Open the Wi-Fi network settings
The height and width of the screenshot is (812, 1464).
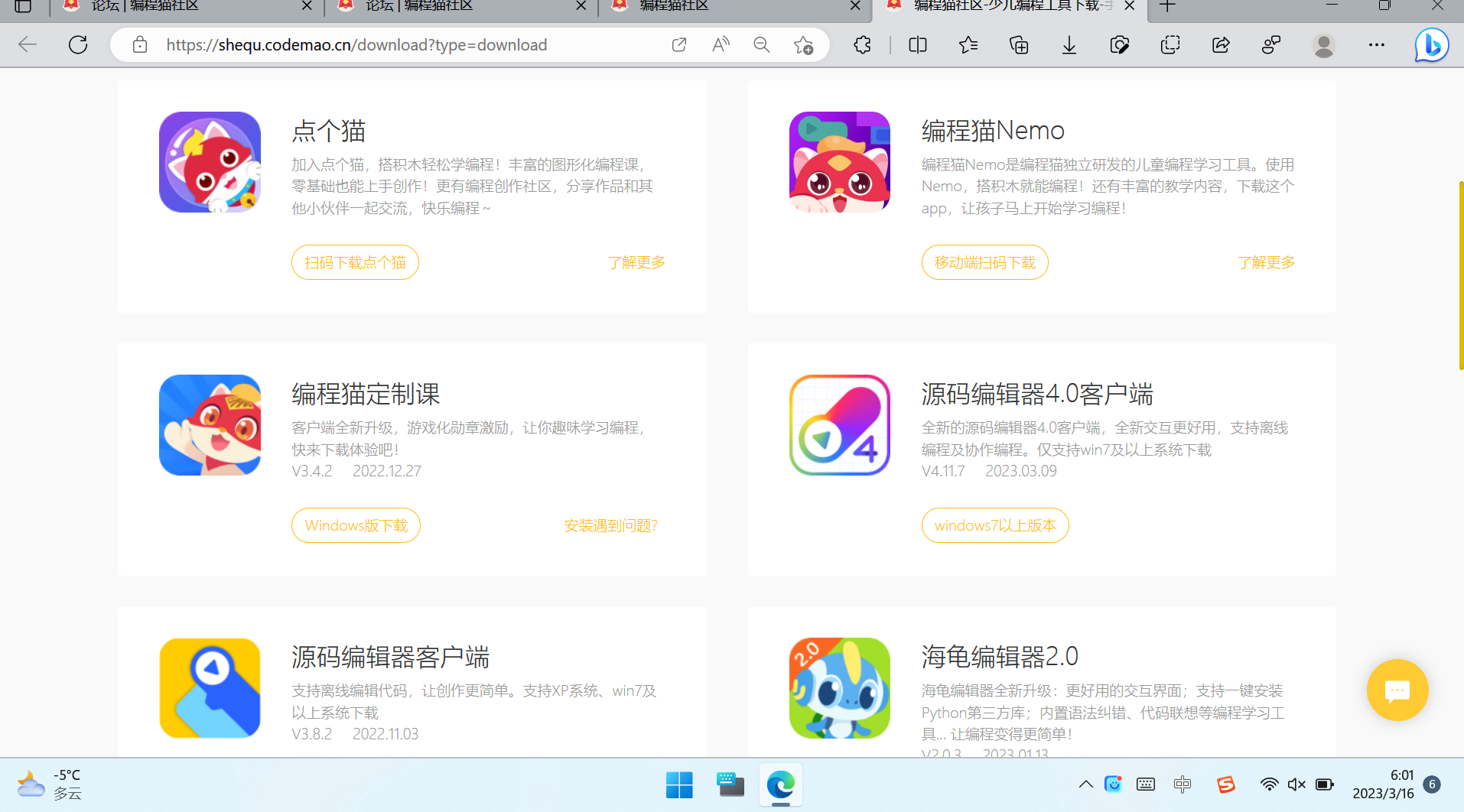coord(1269,784)
